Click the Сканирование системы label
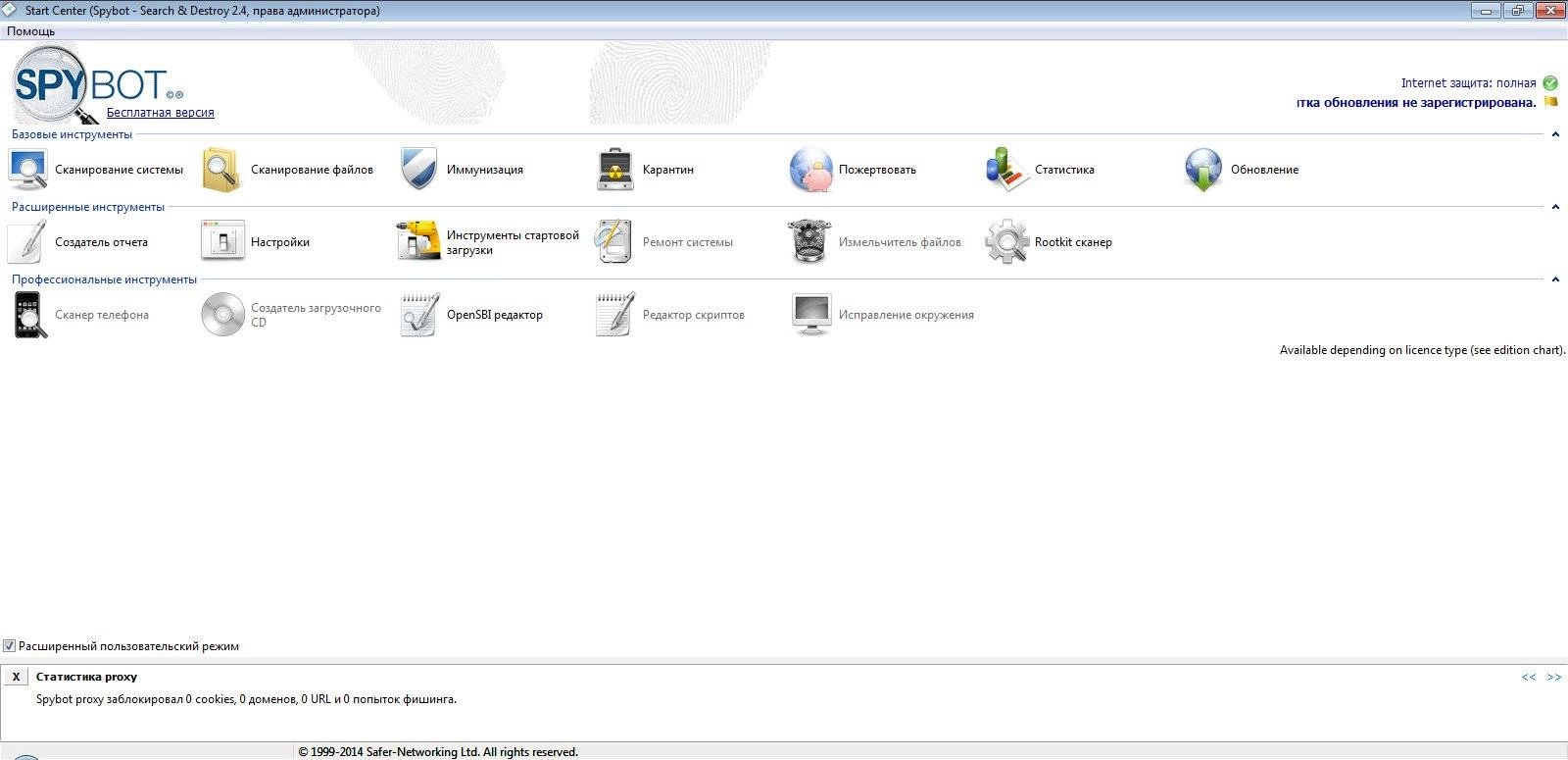This screenshot has height=760, width=1568. tap(119, 170)
